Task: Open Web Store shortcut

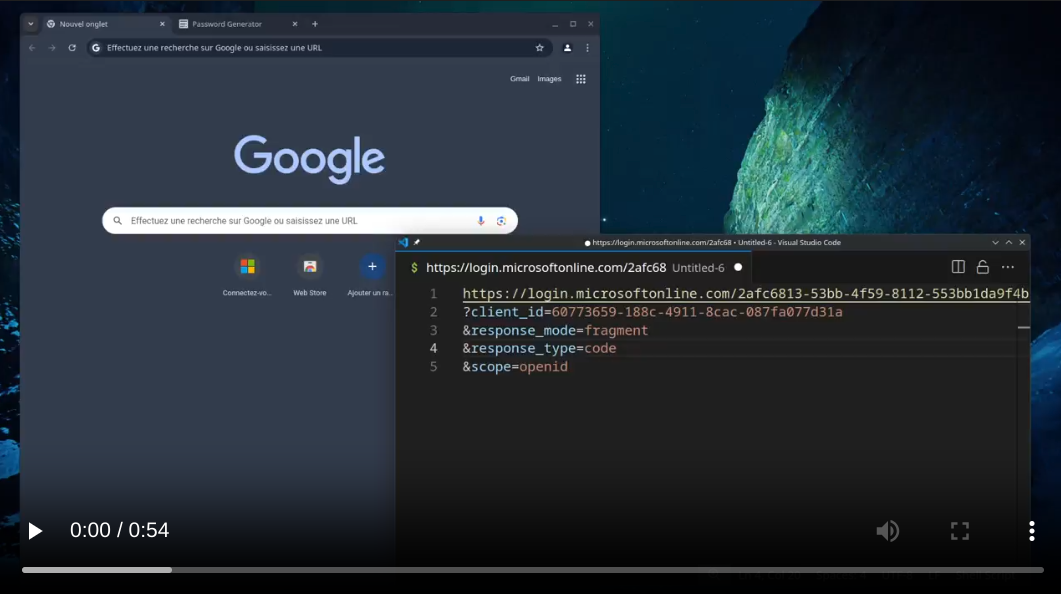Action: [310, 275]
